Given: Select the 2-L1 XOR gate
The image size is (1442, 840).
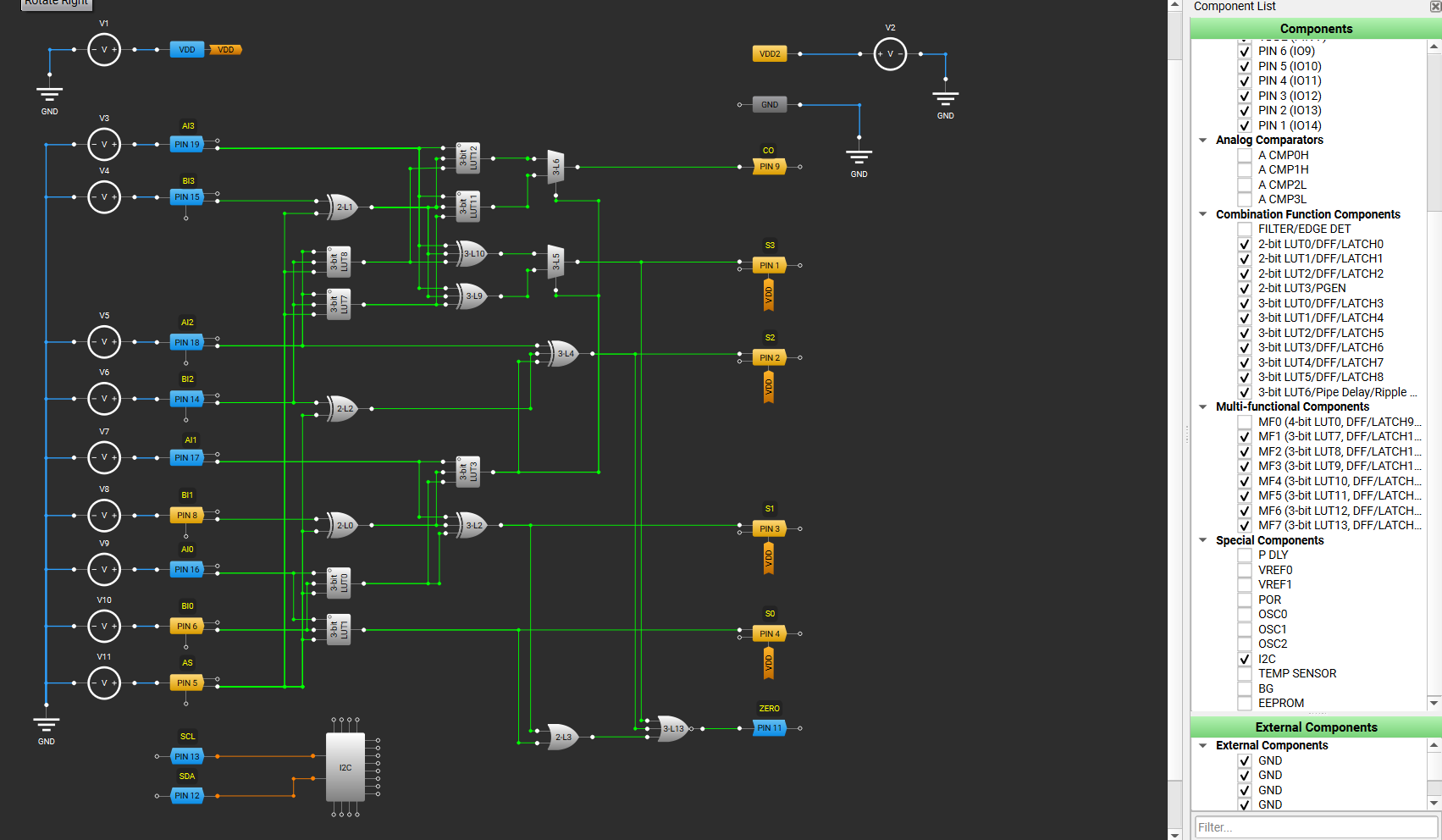Looking at the screenshot, I should [x=344, y=207].
